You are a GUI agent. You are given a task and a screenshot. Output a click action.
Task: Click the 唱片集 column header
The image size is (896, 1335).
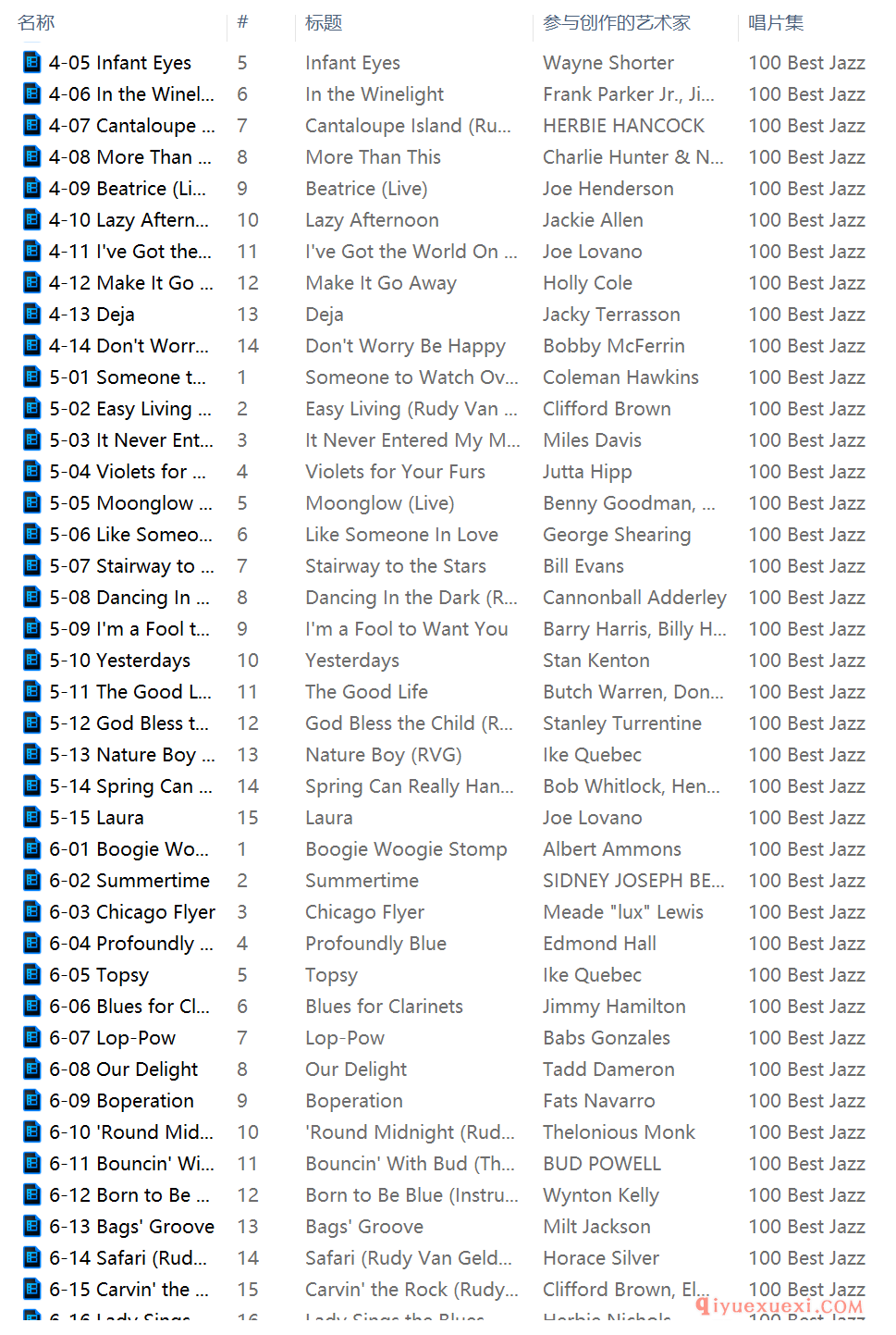776,23
